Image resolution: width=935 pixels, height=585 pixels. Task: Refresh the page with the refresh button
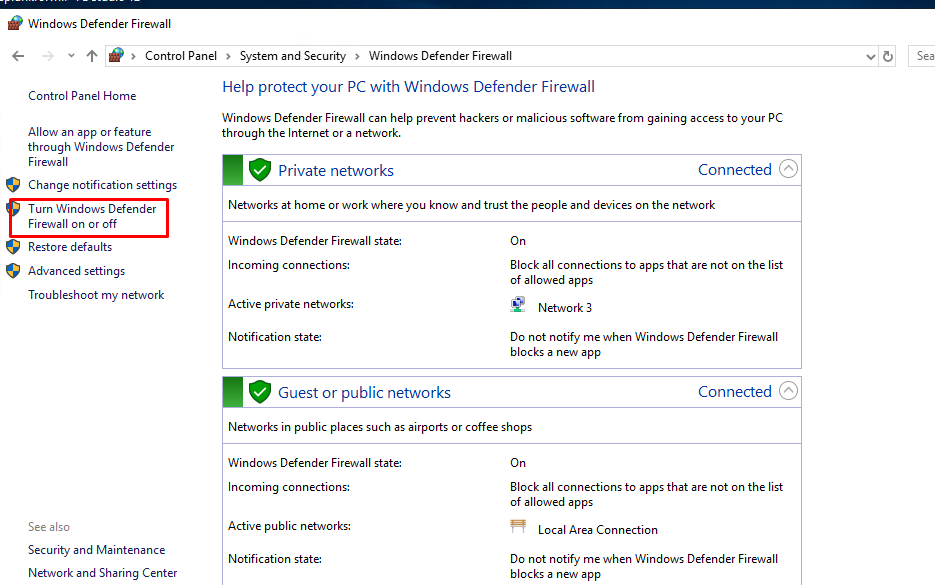tap(888, 56)
